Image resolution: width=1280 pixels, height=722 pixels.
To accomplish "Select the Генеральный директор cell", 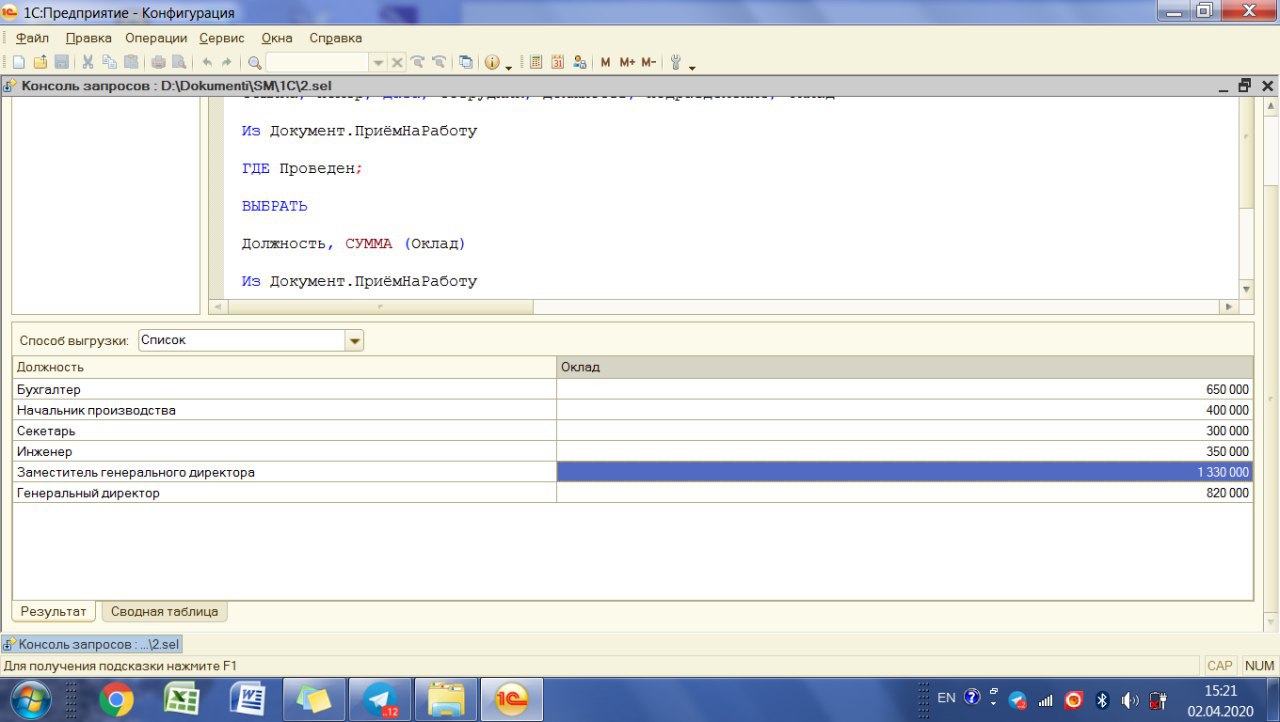I will click(x=284, y=493).
